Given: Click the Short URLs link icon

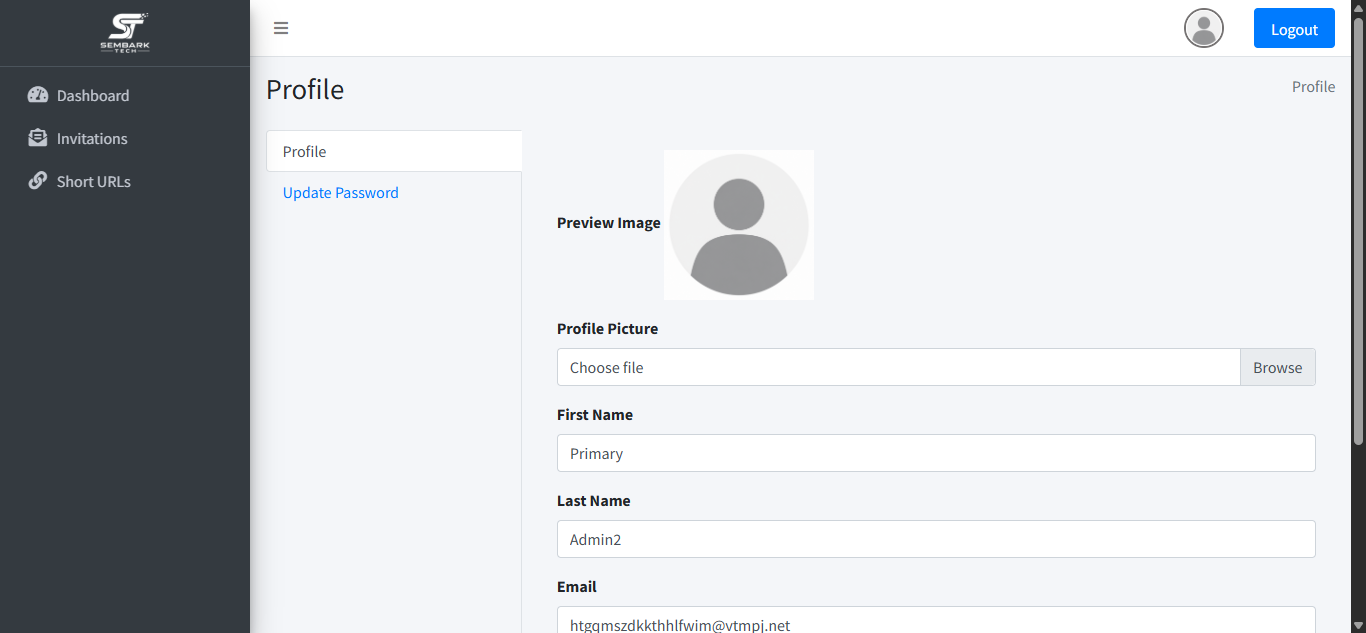Looking at the screenshot, I should coord(38,181).
